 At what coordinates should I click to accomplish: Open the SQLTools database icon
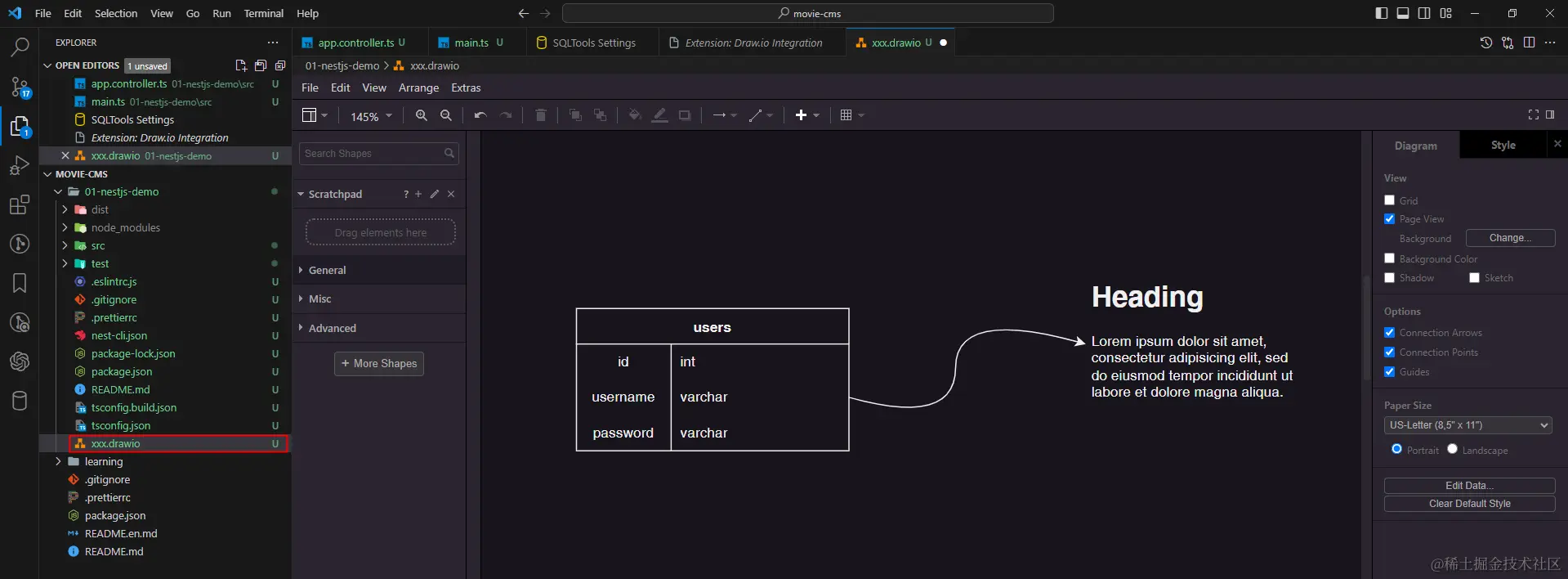pos(20,401)
